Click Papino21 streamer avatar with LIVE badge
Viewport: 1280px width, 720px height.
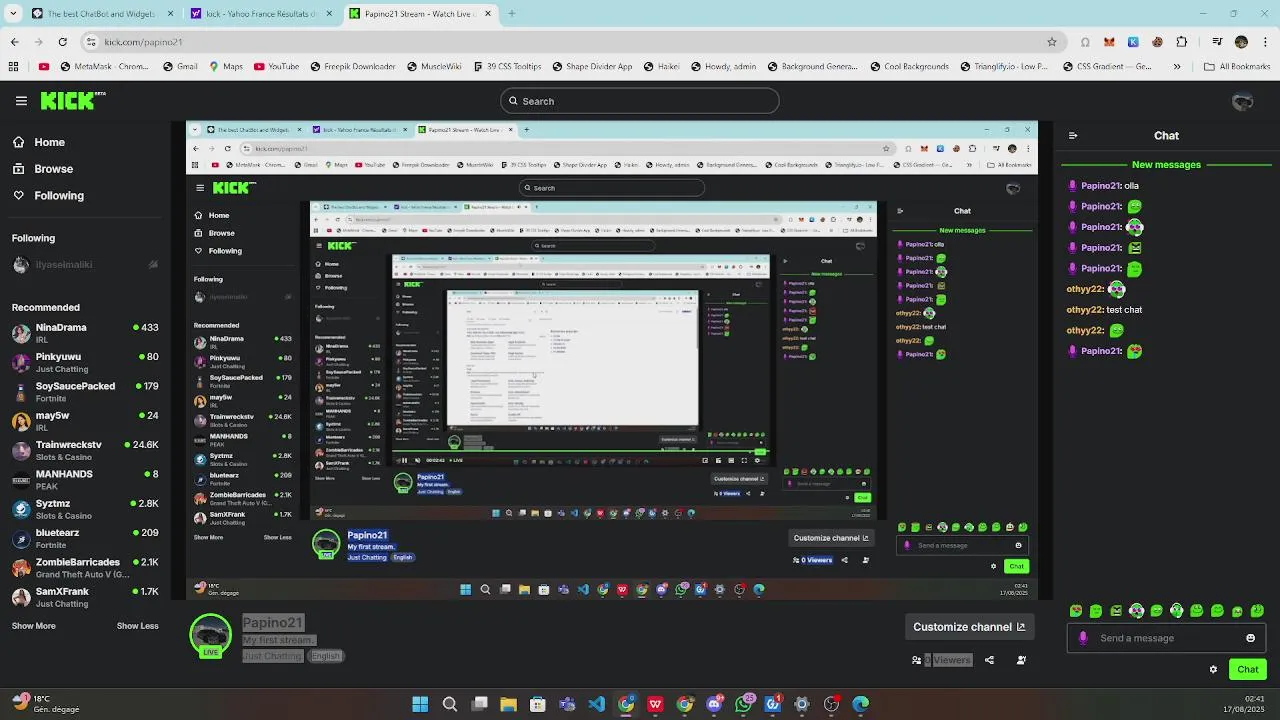[210, 636]
